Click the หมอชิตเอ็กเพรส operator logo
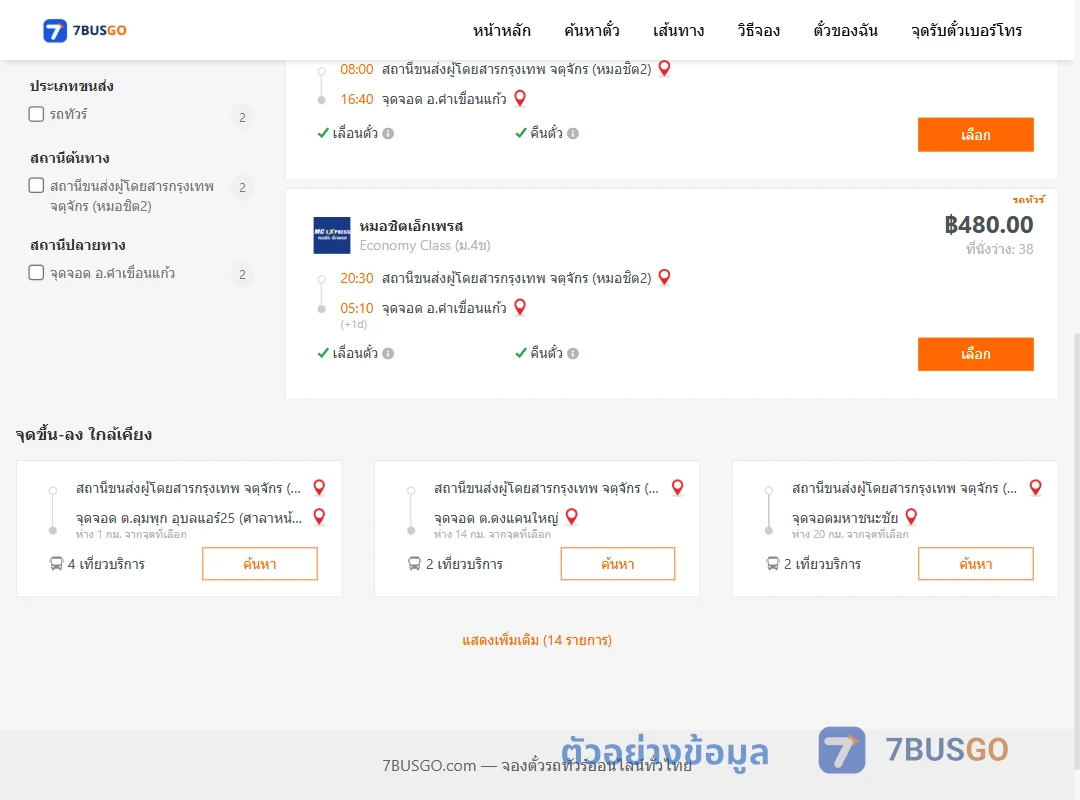 (x=332, y=235)
